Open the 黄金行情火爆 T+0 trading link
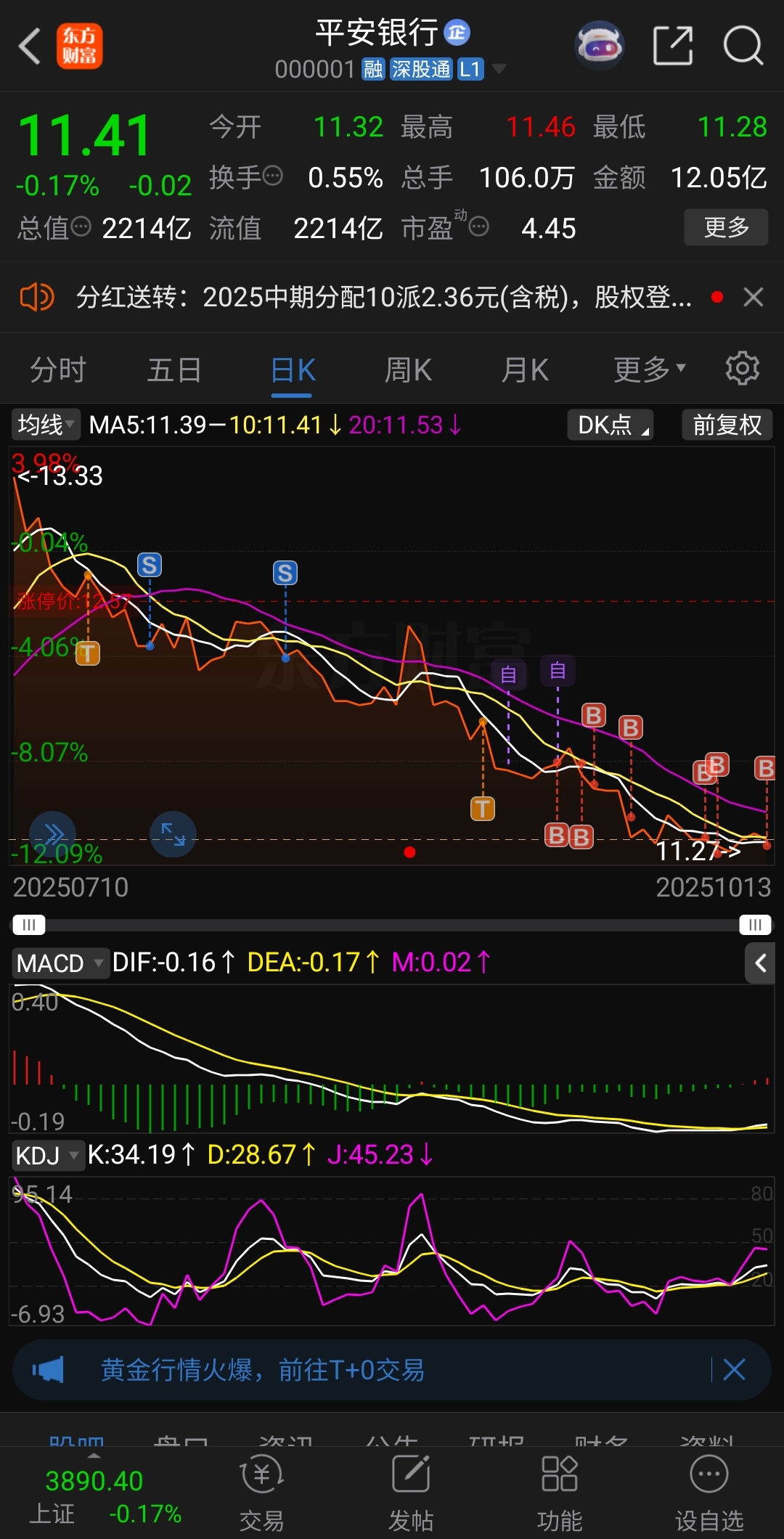 pyautogui.click(x=263, y=1370)
